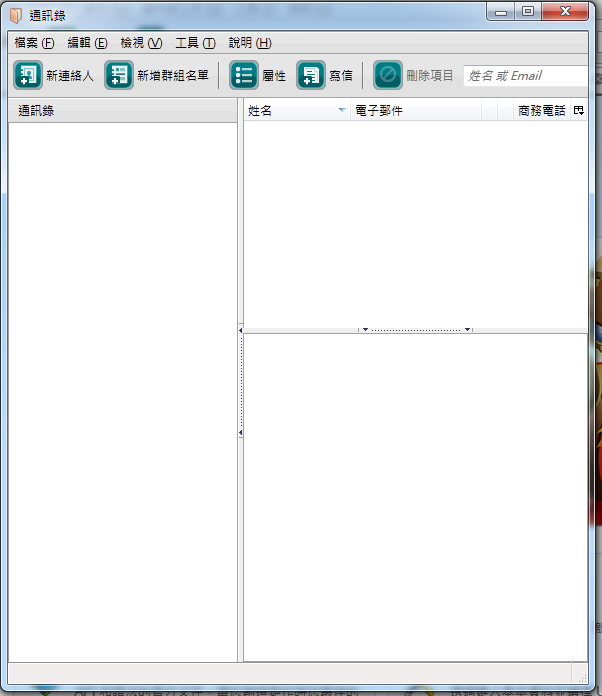Open the 編輯 (E) menu
This screenshot has width=602, height=696.
(87, 43)
